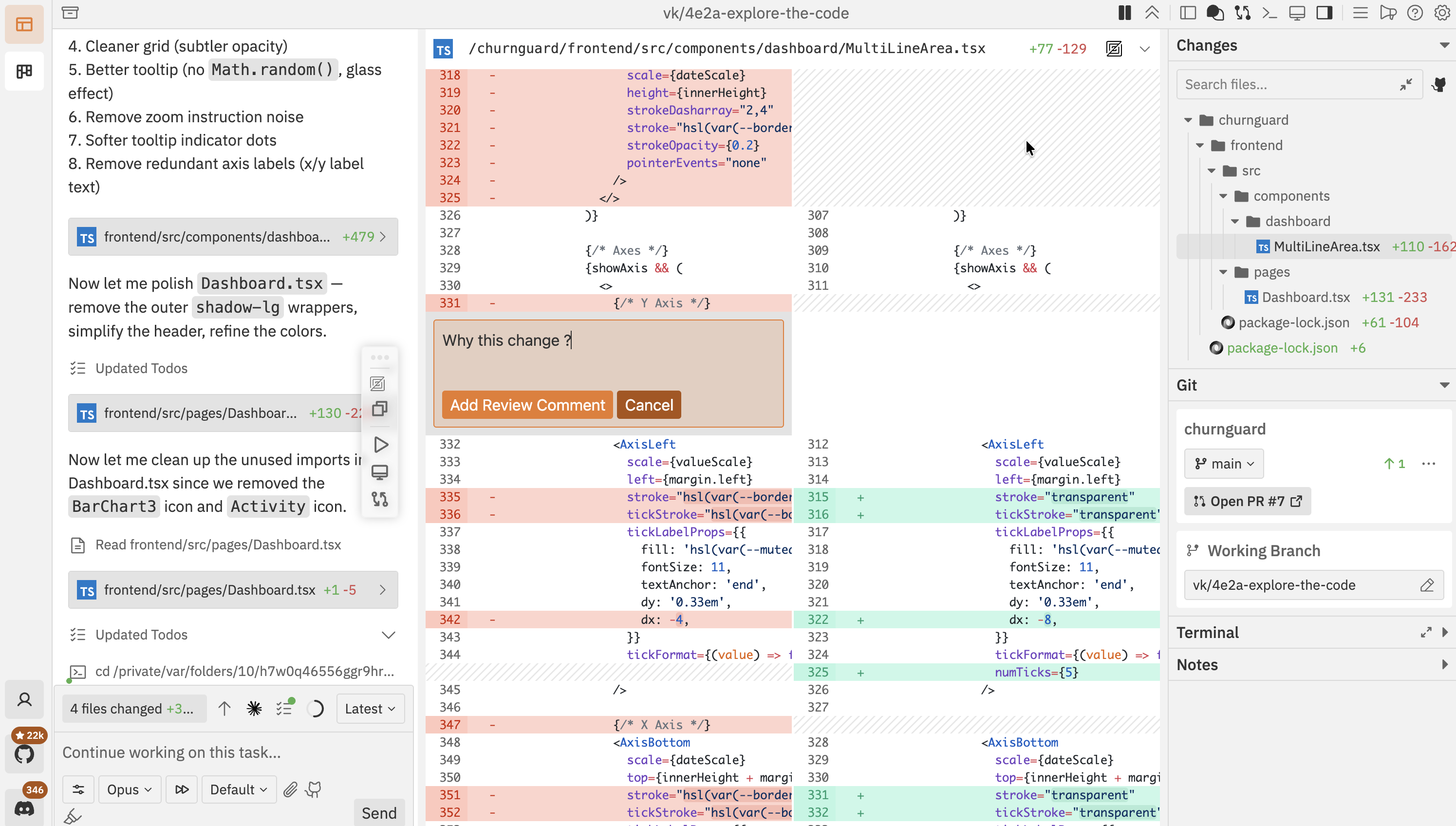
Task: Edit the working branch name via pencil icon
Action: click(1428, 585)
